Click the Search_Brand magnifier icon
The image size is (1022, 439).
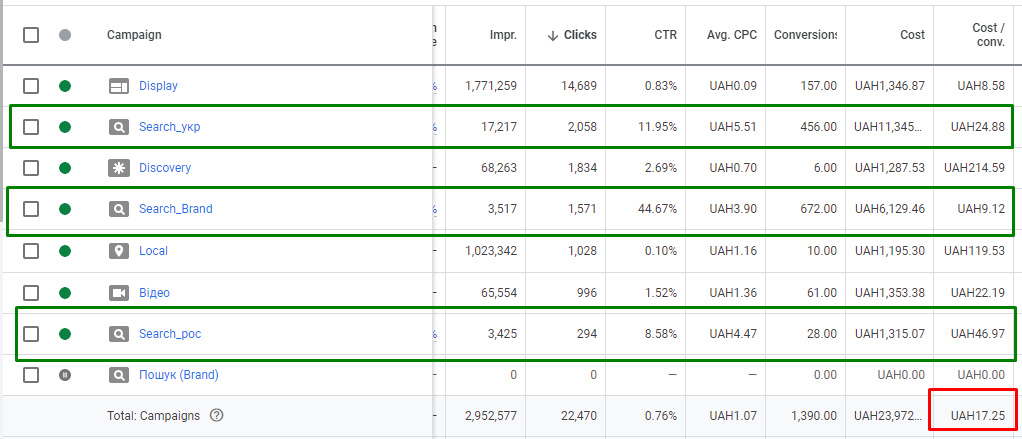[119, 209]
